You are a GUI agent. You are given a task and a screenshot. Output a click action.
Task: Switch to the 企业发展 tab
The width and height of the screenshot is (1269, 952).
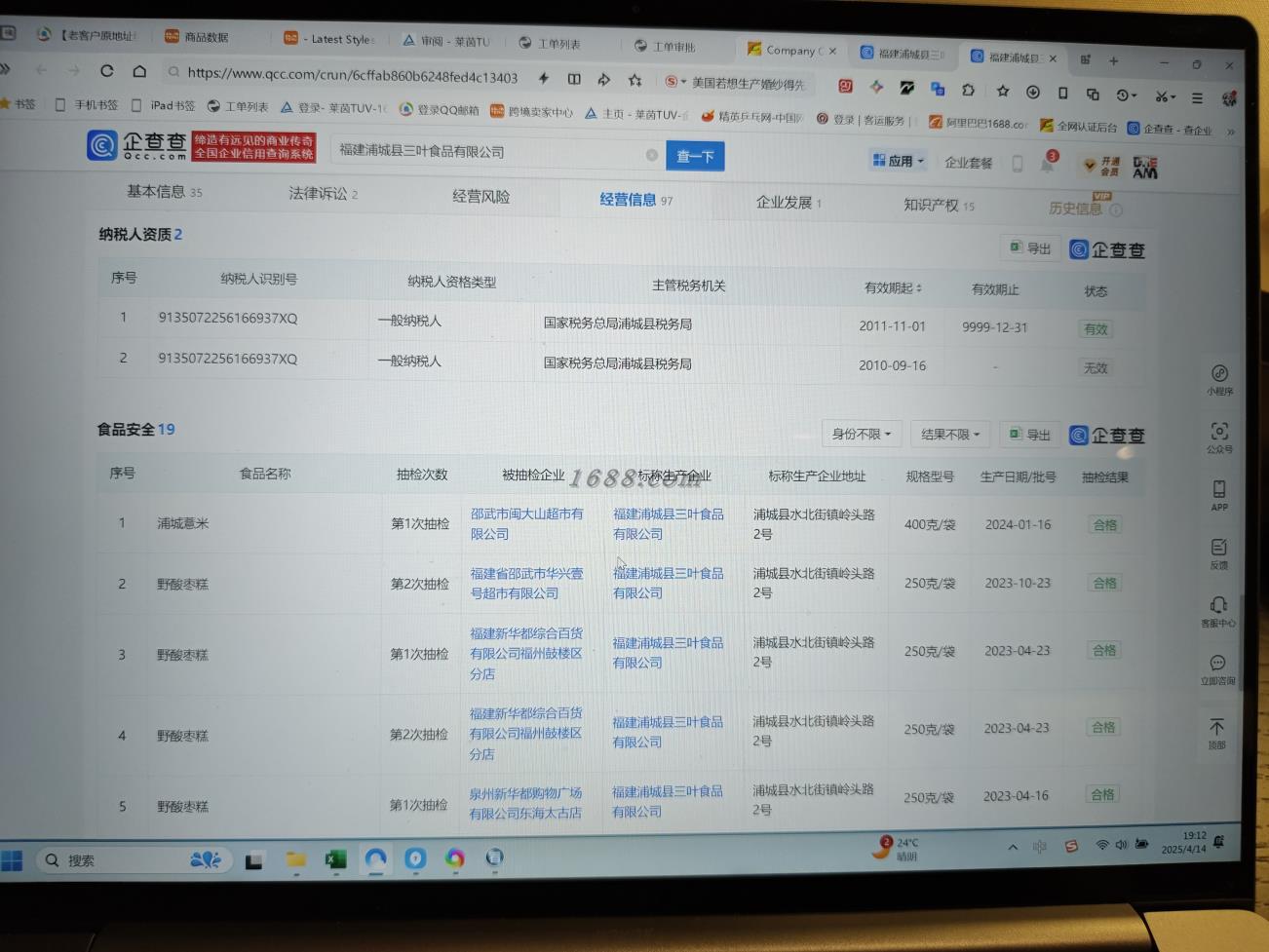[788, 202]
